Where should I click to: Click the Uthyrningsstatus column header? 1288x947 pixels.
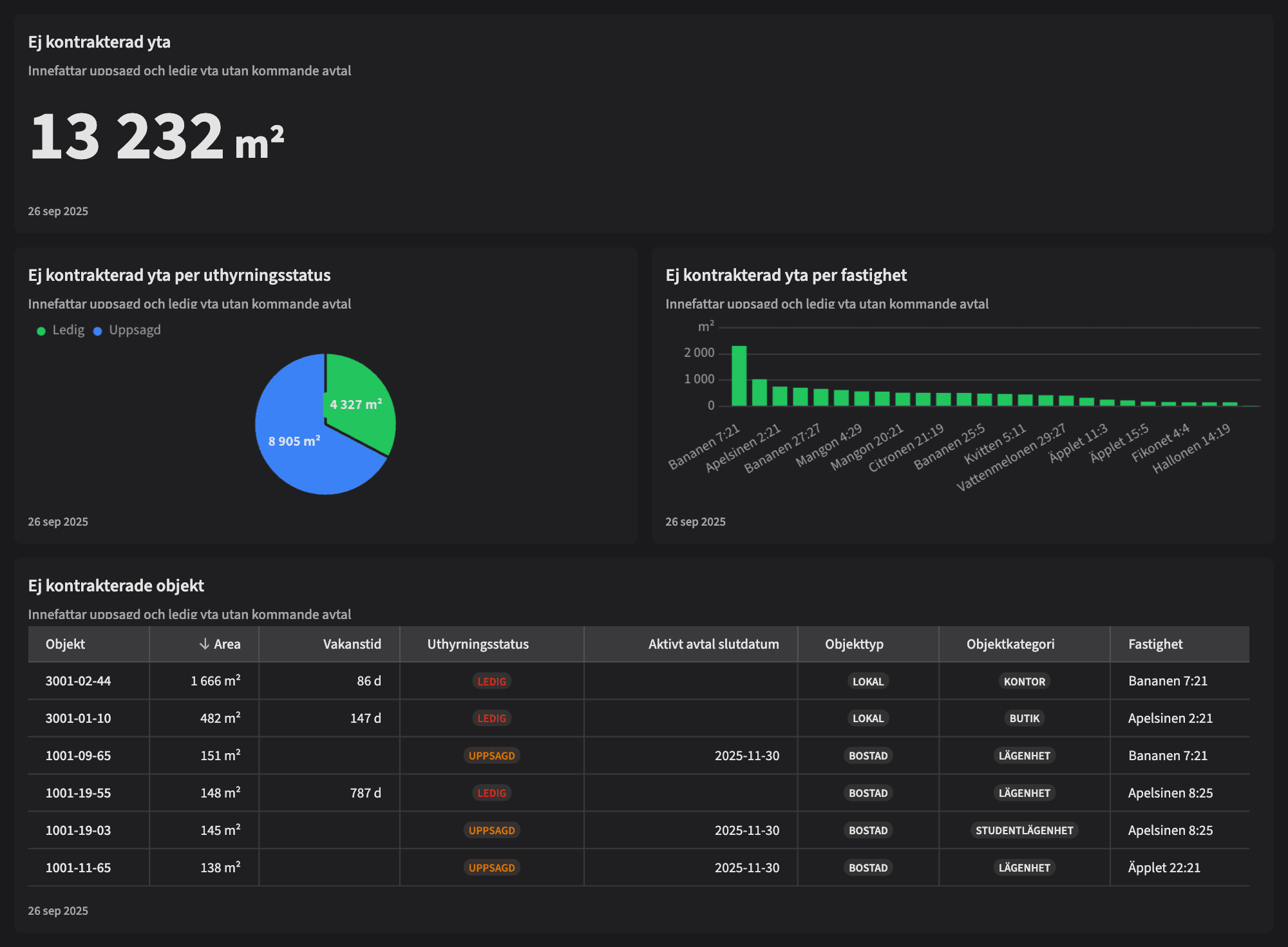point(478,644)
